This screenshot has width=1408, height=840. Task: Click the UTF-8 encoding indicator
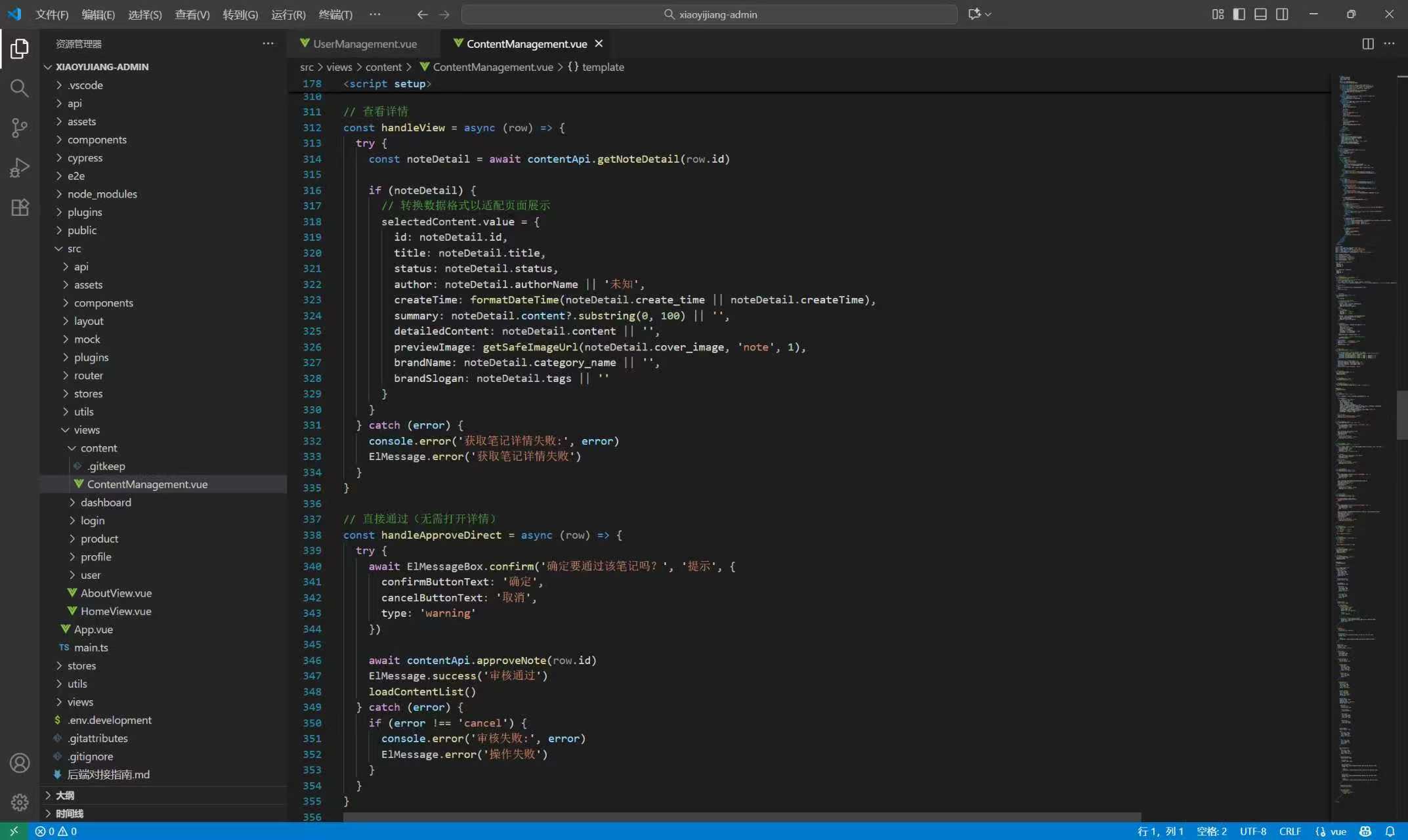(1252, 831)
